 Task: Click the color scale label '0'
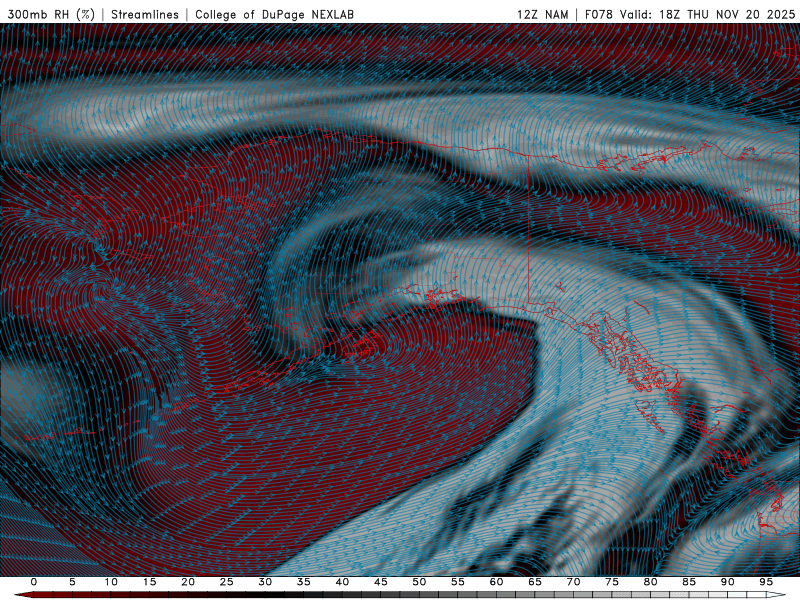(x=34, y=582)
